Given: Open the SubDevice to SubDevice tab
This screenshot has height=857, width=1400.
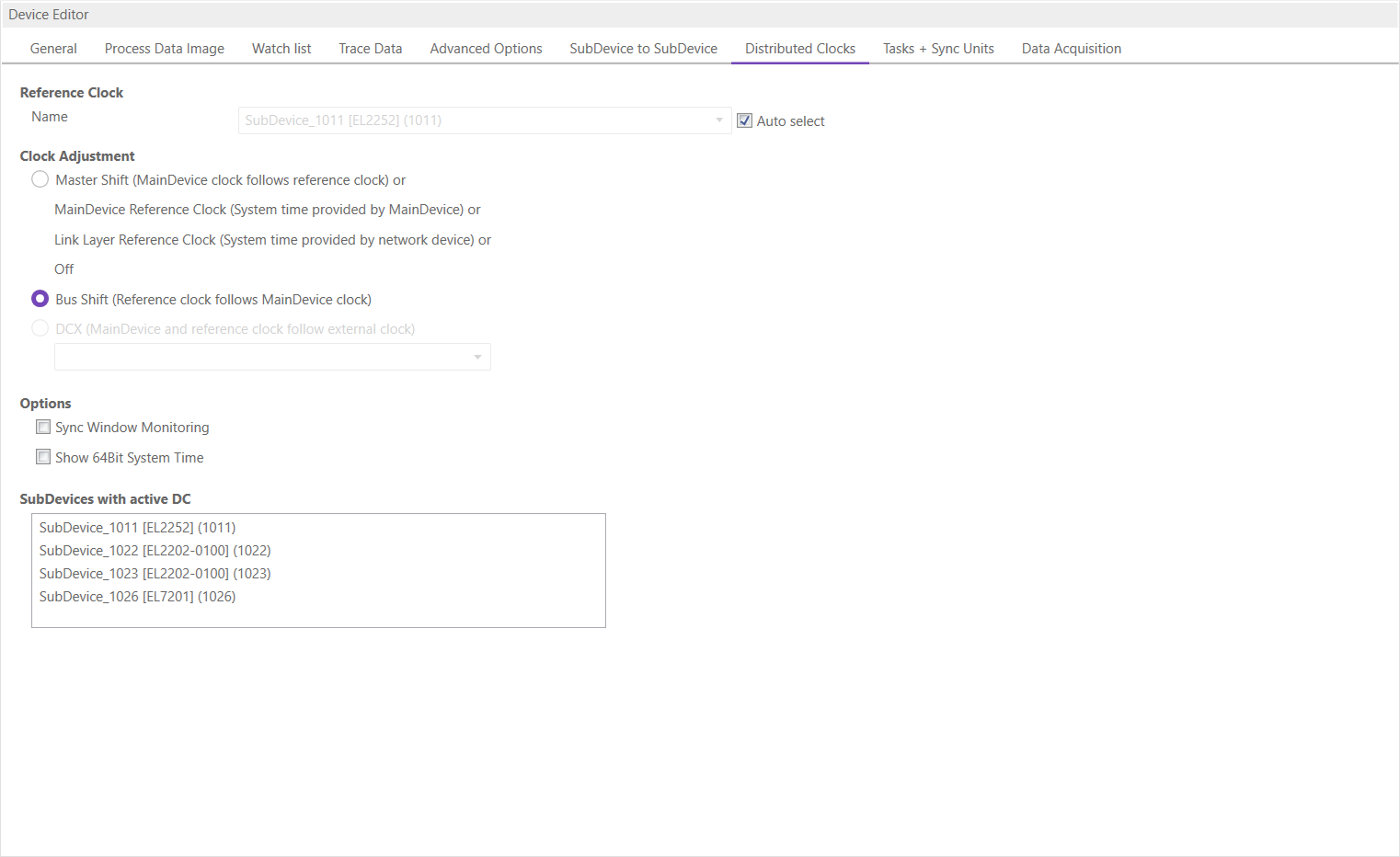Looking at the screenshot, I should [643, 49].
